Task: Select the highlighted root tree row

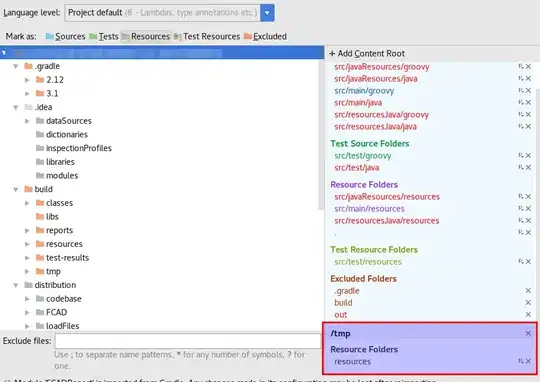Action: 162,53
